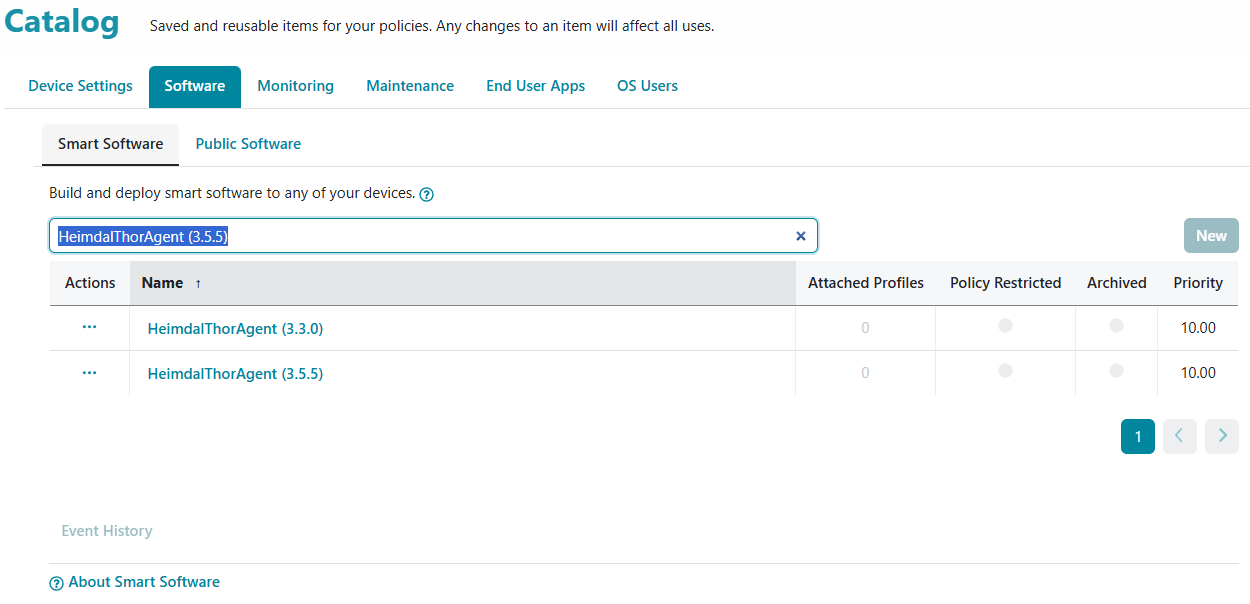Click priority 10.00 for HeimdalThorAgent (3.3.0)

[x=1198, y=328]
